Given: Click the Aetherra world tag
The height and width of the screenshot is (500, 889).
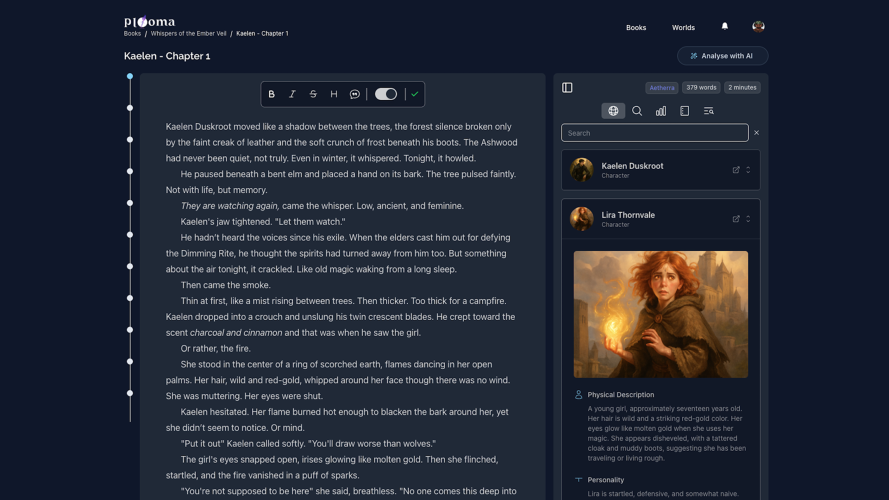Looking at the screenshot, I should [x=662, y=87].
